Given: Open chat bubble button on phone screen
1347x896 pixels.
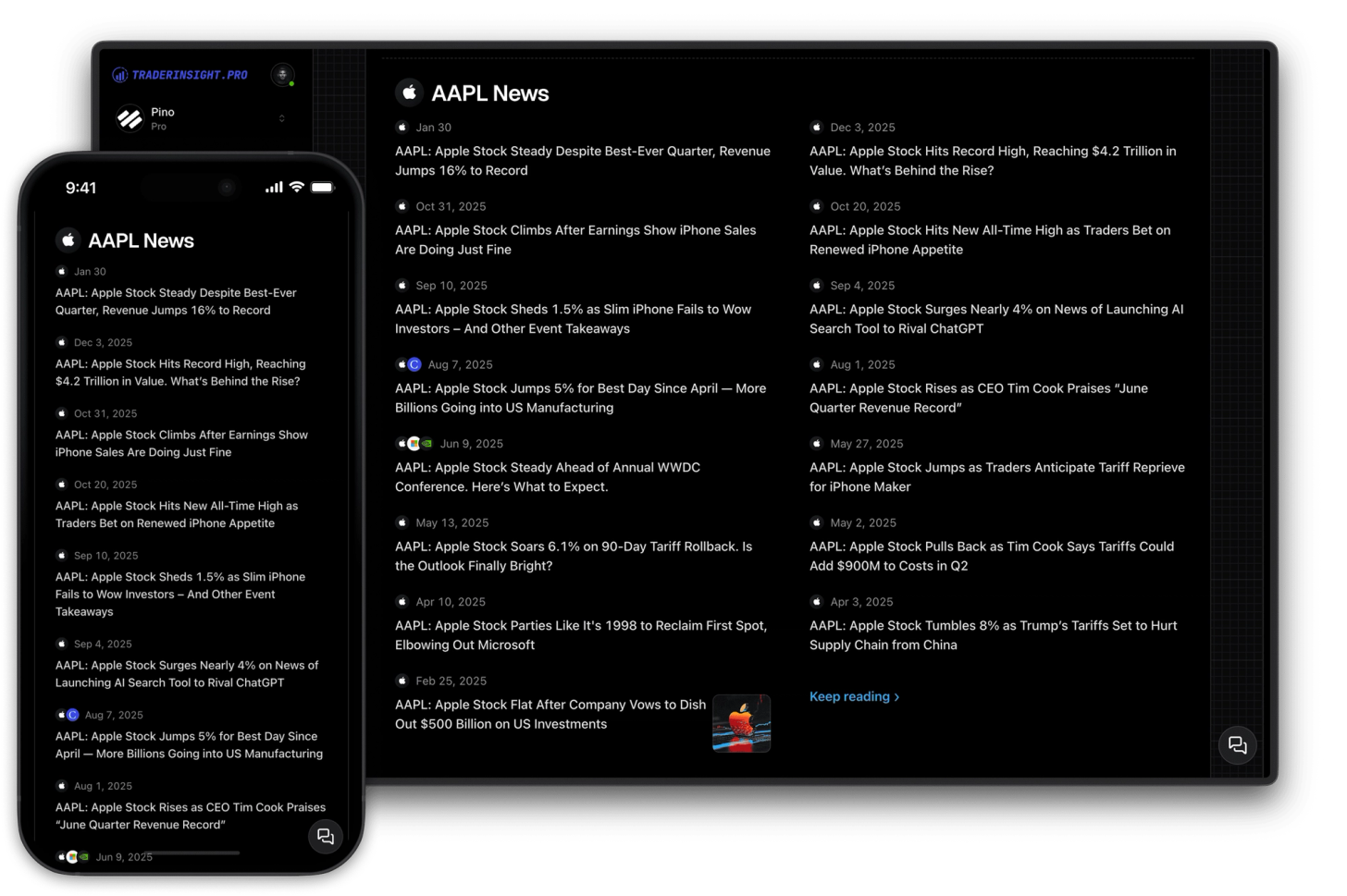Looking at the screenshot, I should click(326, 836).
